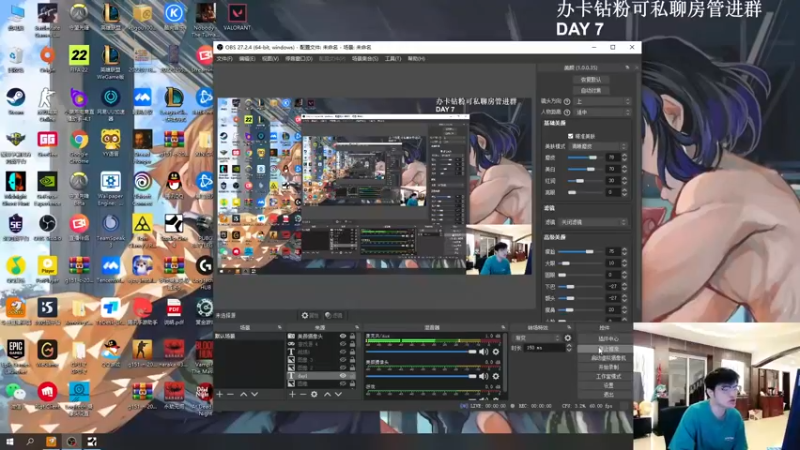Add a new source with the plus icon
The height and width of the screenshot is (450, 800).
tap(292, 394)
